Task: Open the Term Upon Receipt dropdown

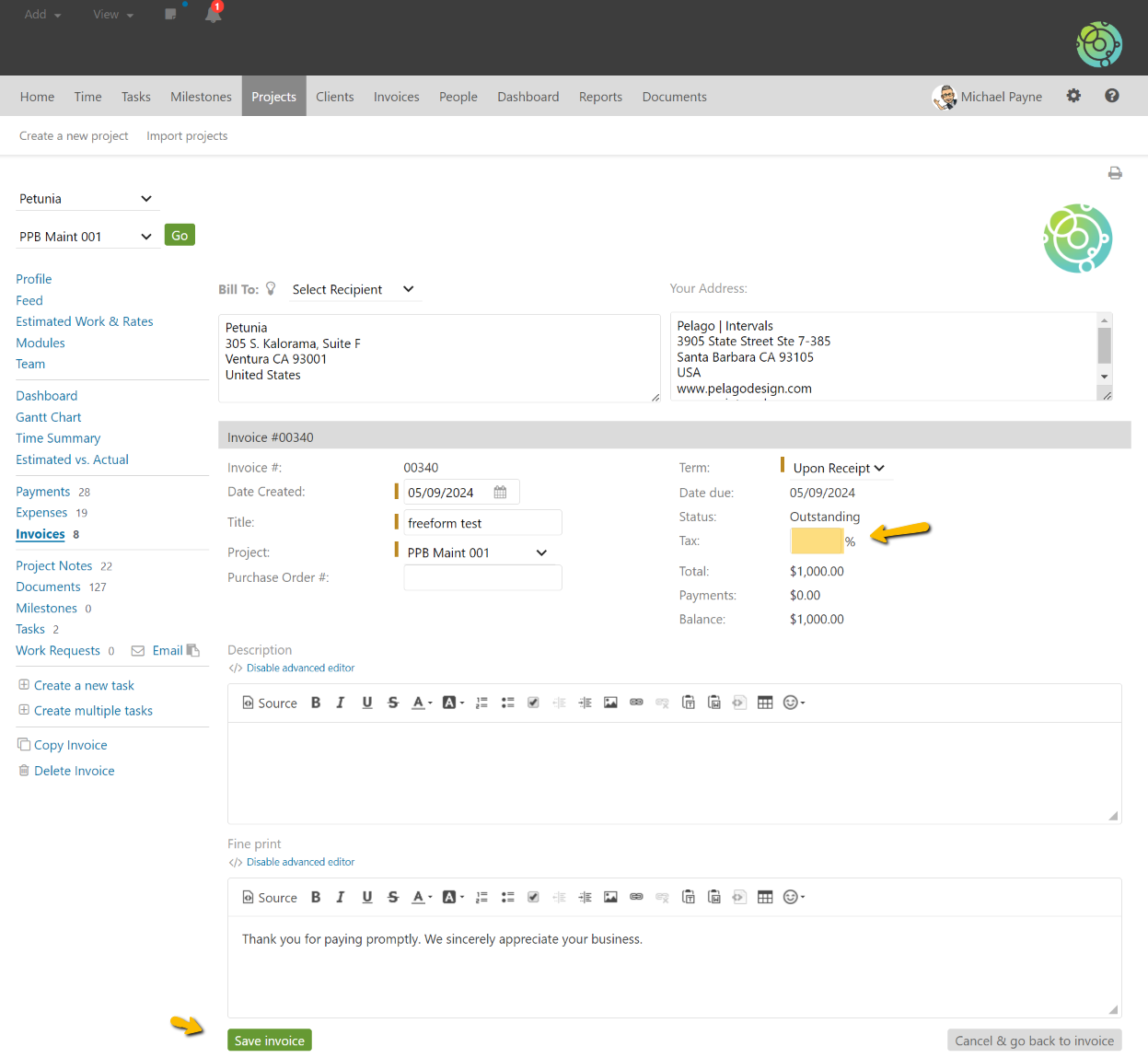Action: click(838, 468)
